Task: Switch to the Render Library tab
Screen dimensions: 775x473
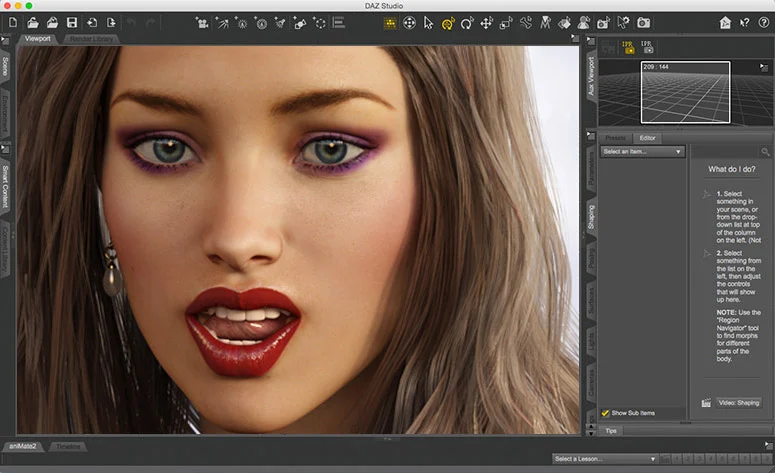Action: [91, 39]
